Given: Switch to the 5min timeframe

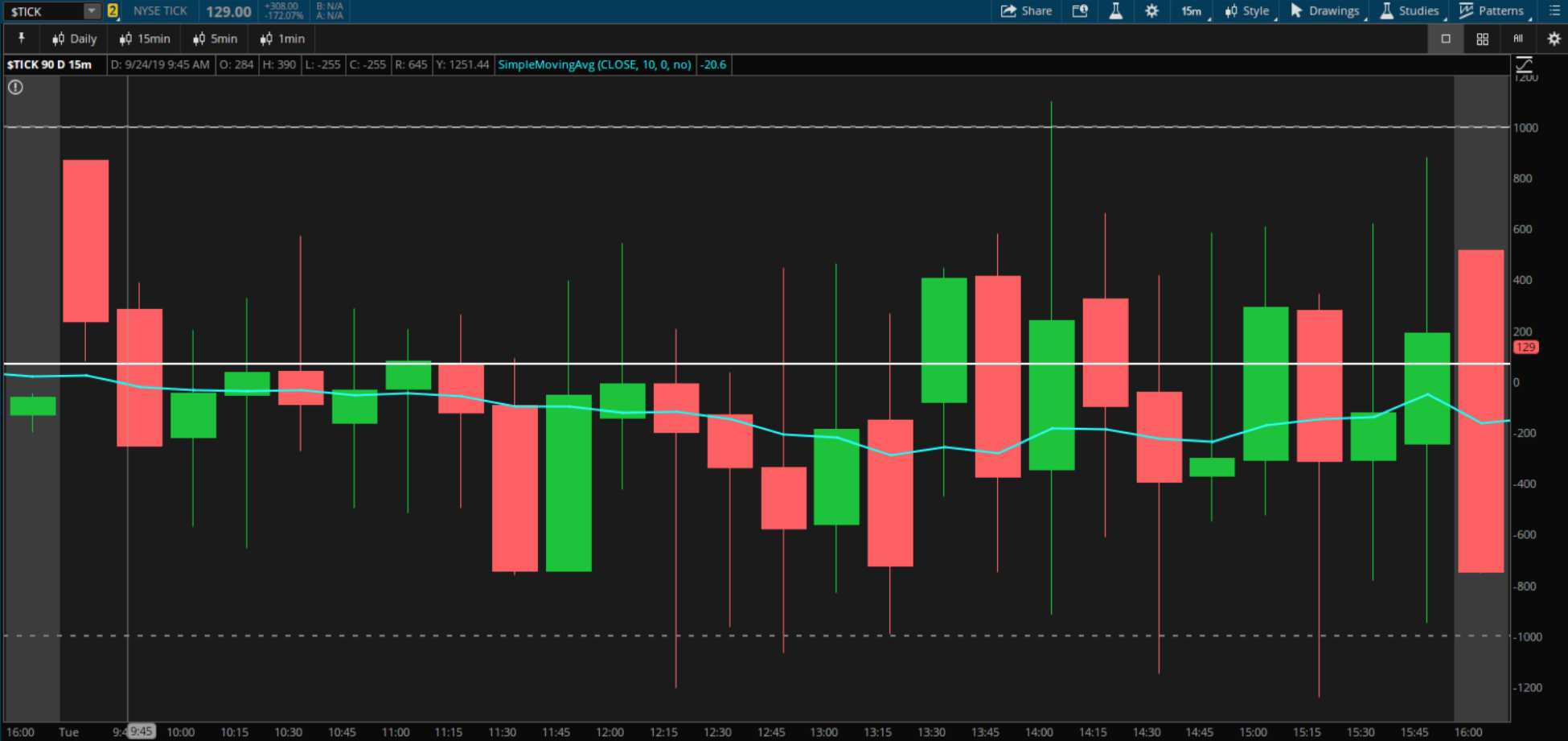Looking at the screenshot, I should click(x=214, y=38).
